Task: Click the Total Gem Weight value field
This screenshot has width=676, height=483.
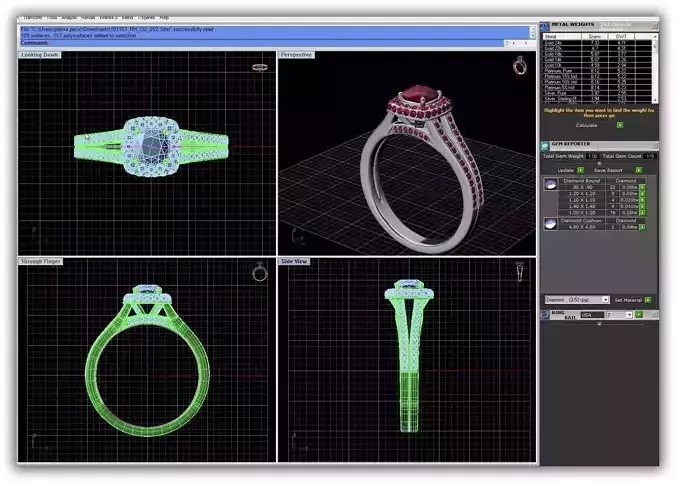Action: (593, 156)
